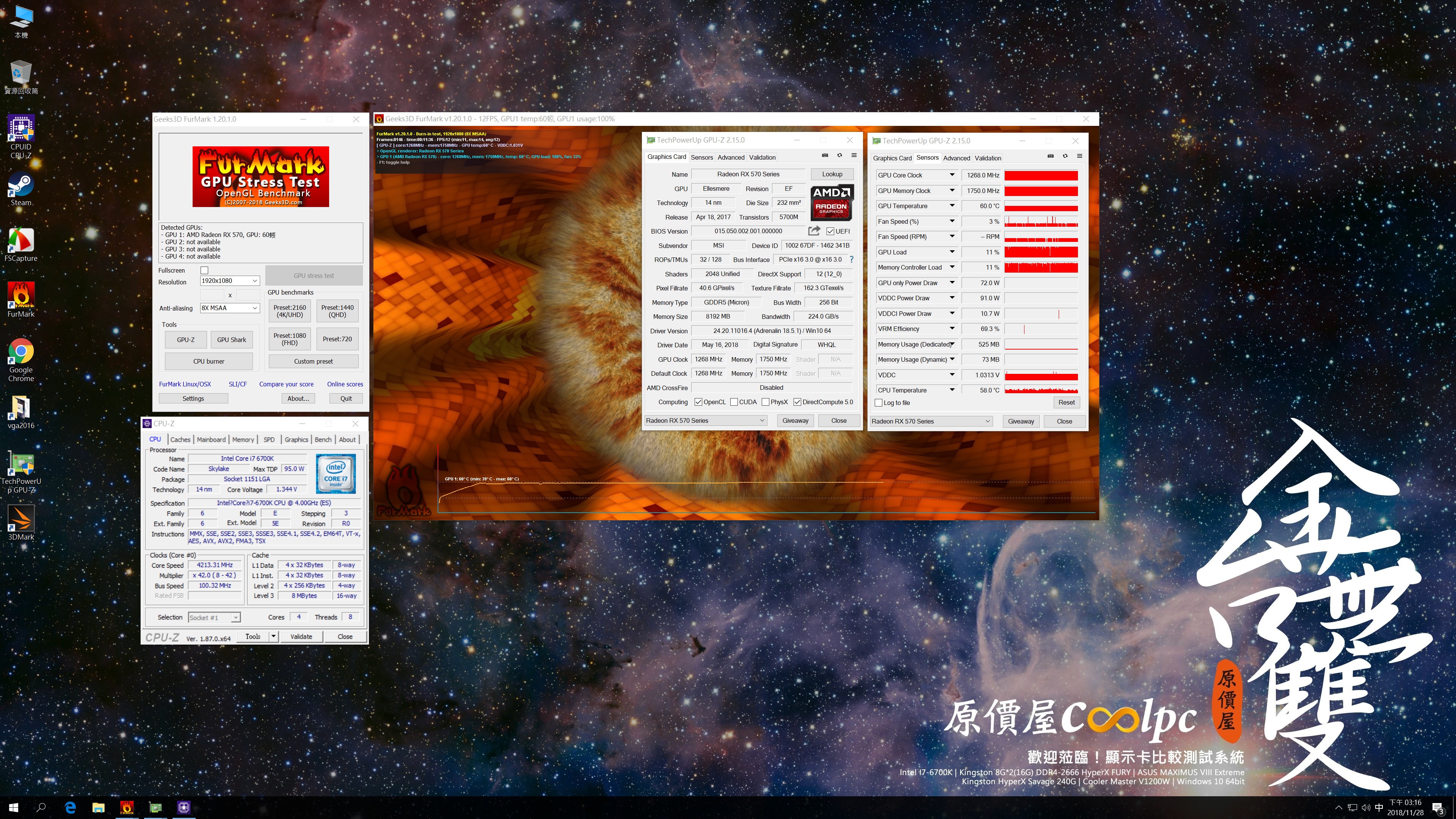
Task: Click the AMD Radeon Graphics logo
Action: tap(831, 202)
